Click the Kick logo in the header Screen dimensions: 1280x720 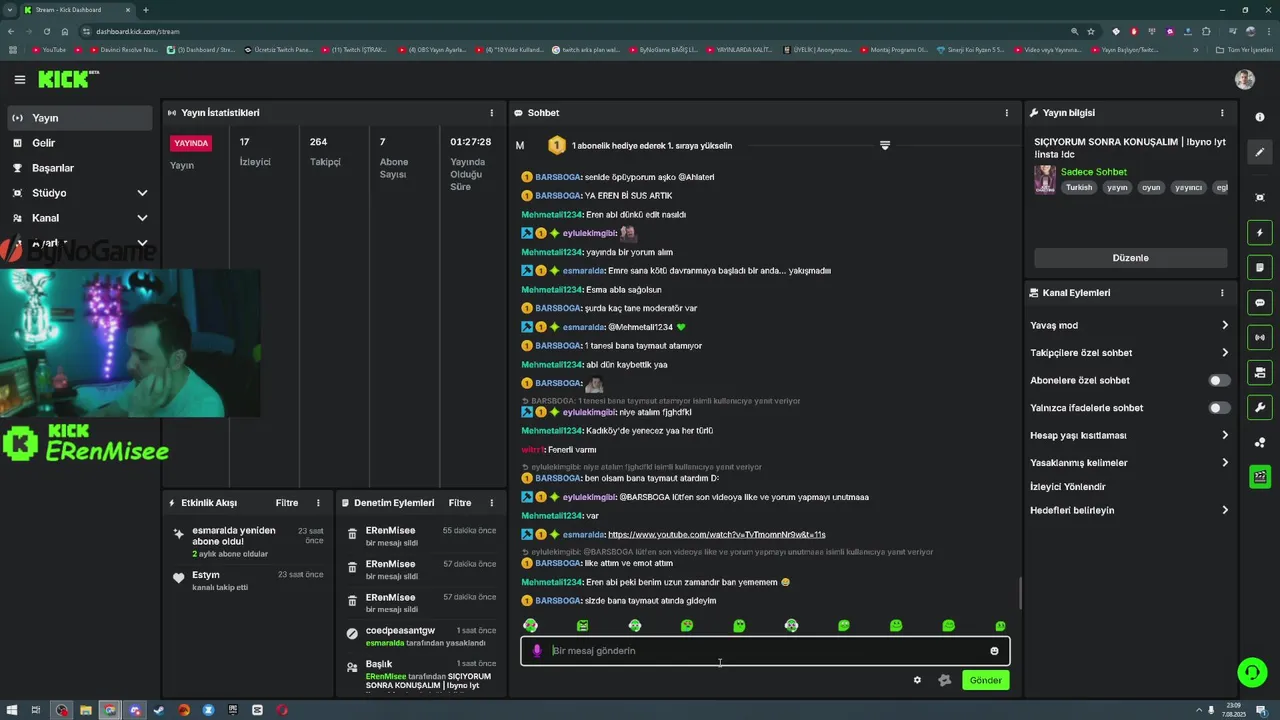pos(68,79)
